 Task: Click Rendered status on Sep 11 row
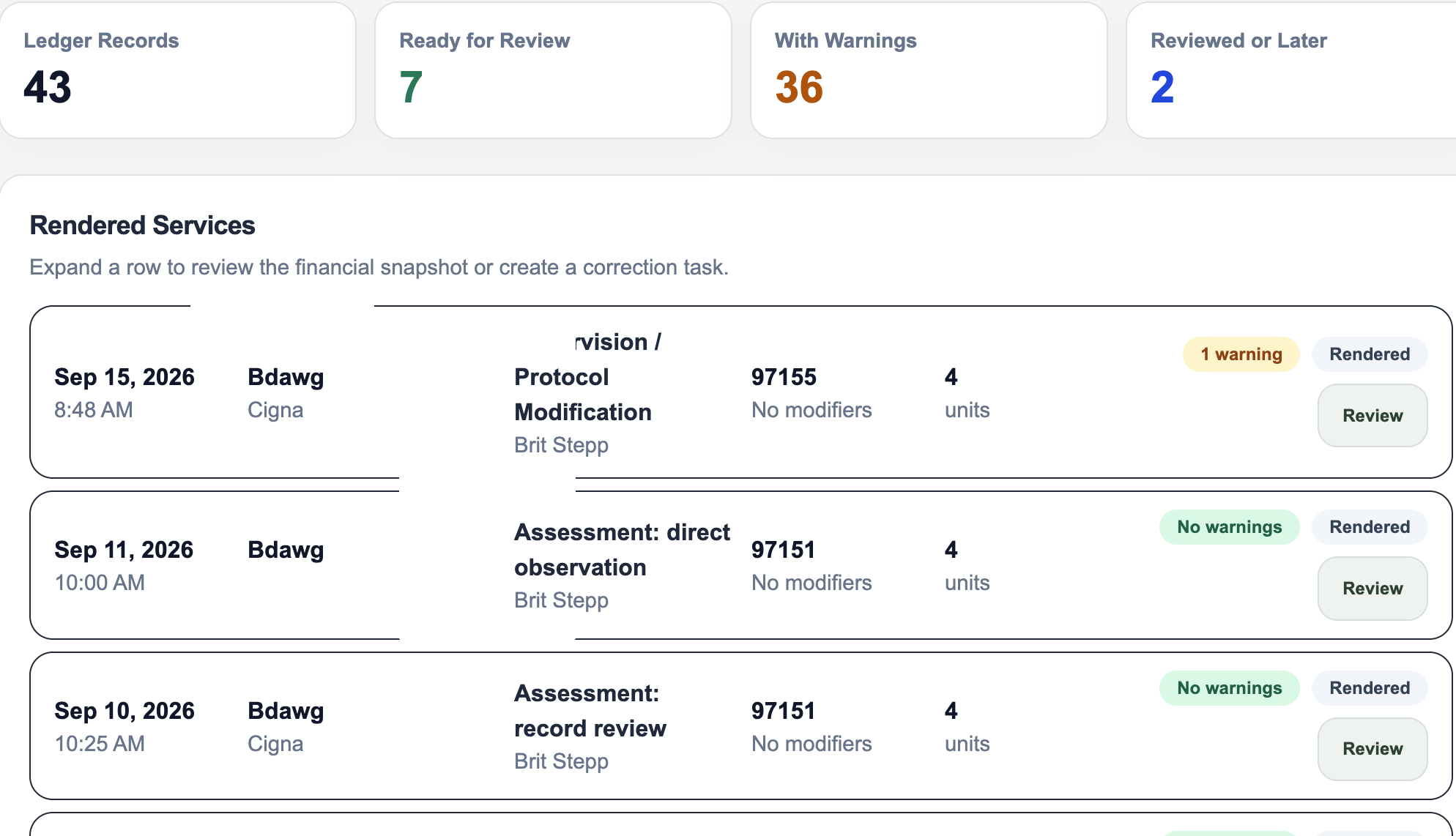click(1370, 527)
